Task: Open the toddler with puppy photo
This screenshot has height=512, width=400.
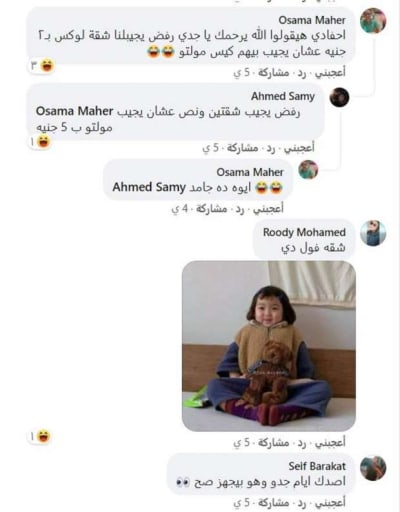Action: pyautogui.click(x=269, y=346)
